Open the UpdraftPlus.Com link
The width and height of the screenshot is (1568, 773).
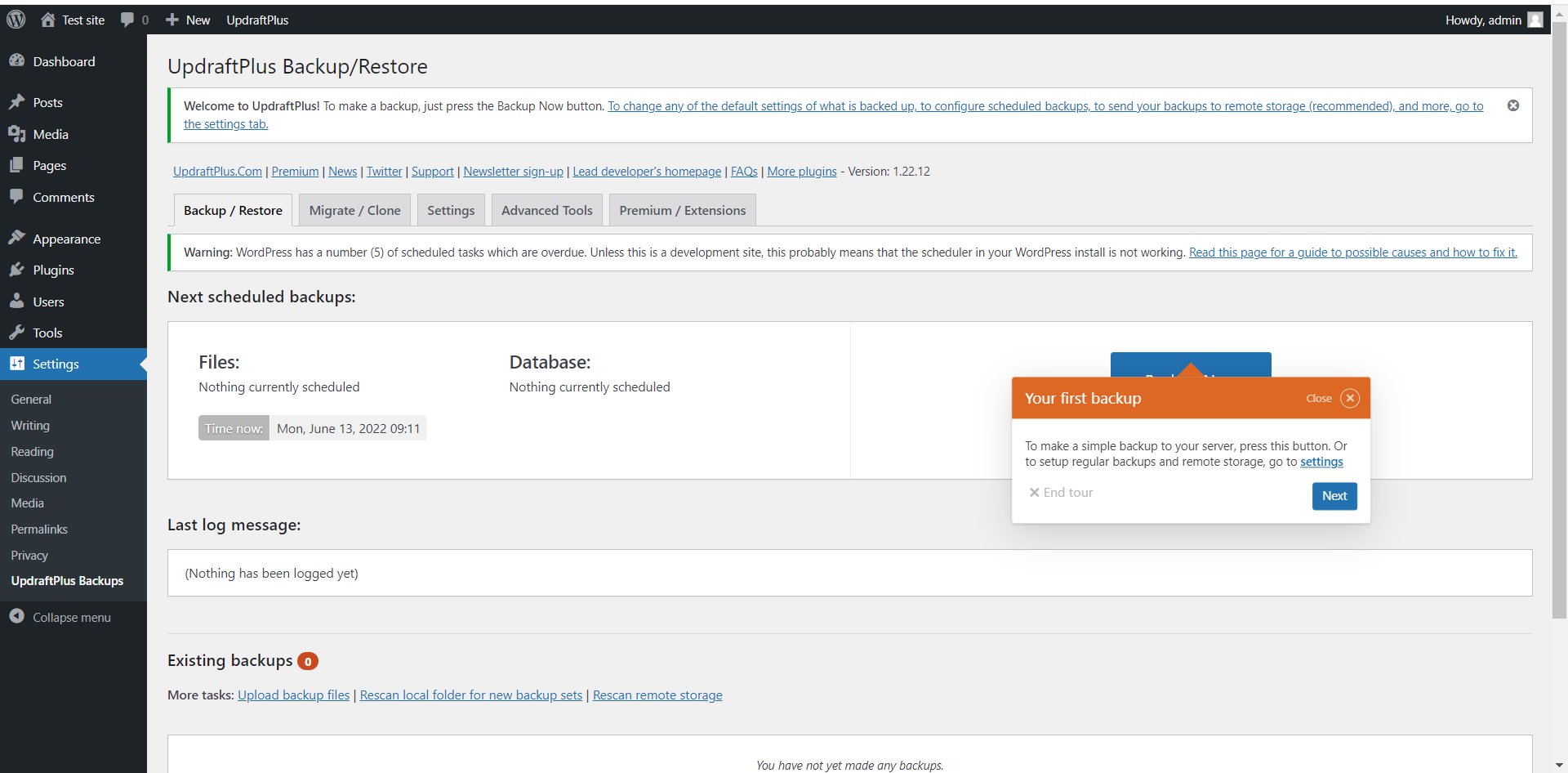tap(217, 172)
